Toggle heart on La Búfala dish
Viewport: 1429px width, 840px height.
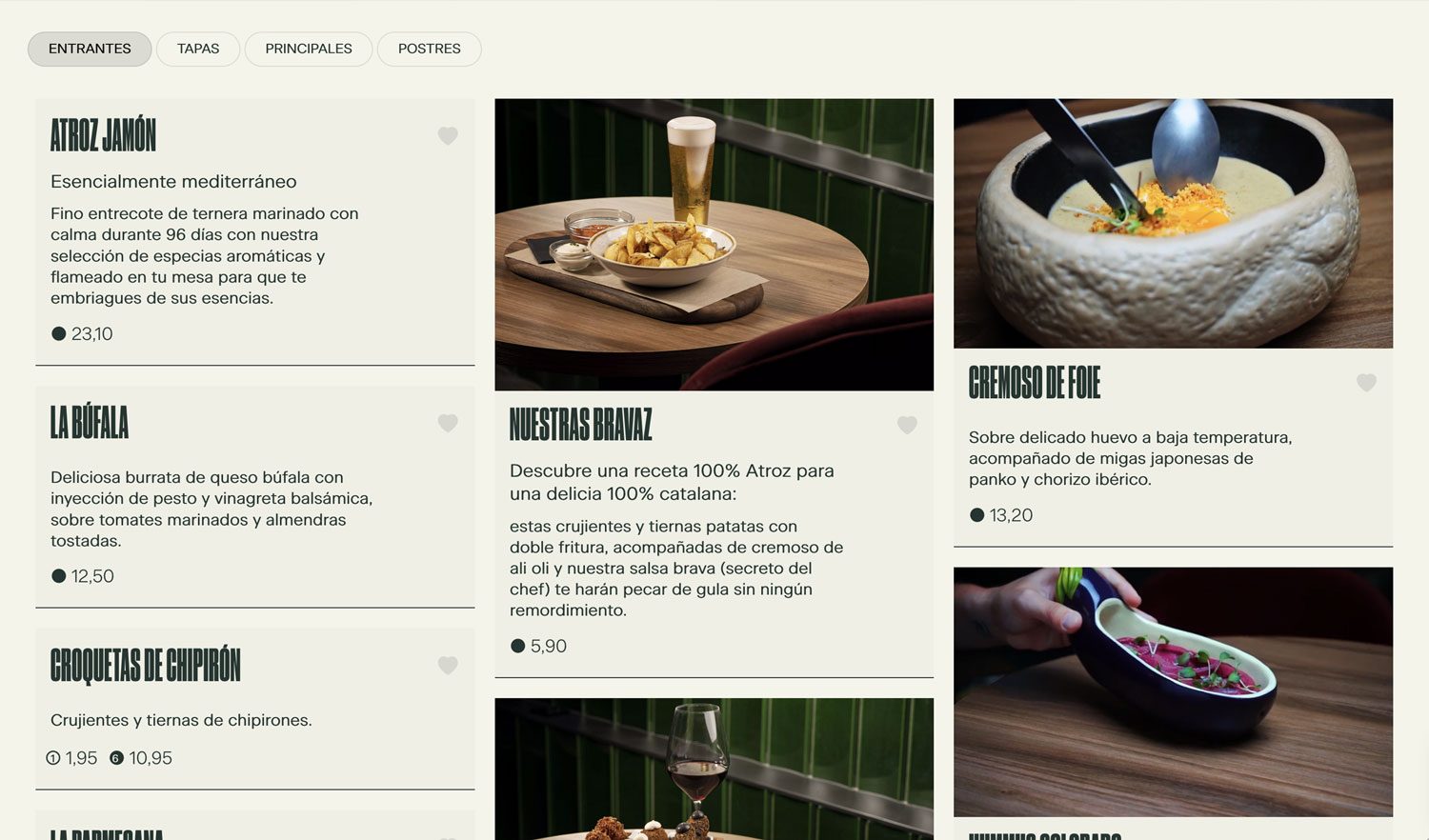(448, 423)
